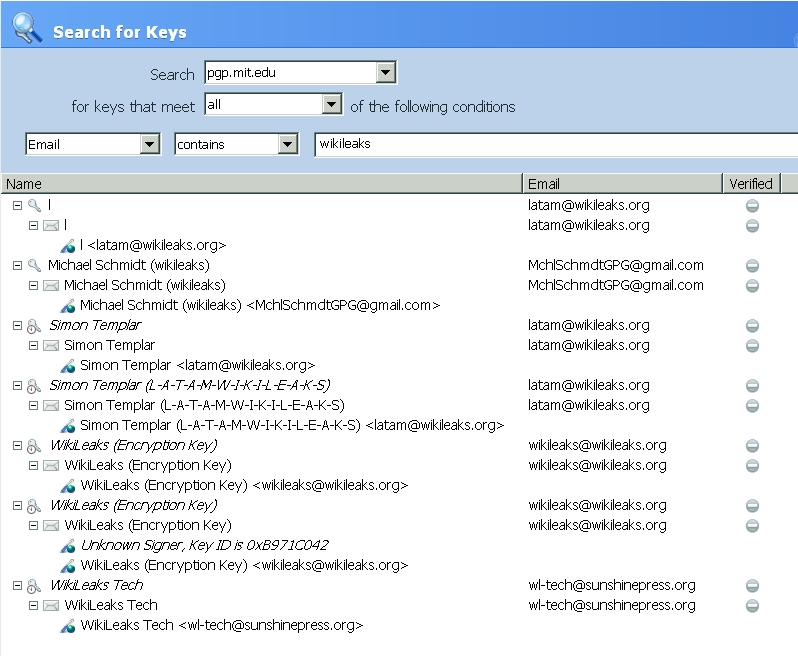Collapse the WikiLeaks Tech user ID node
The height and width of the screenshot is (656, 798).
[34, 606]
